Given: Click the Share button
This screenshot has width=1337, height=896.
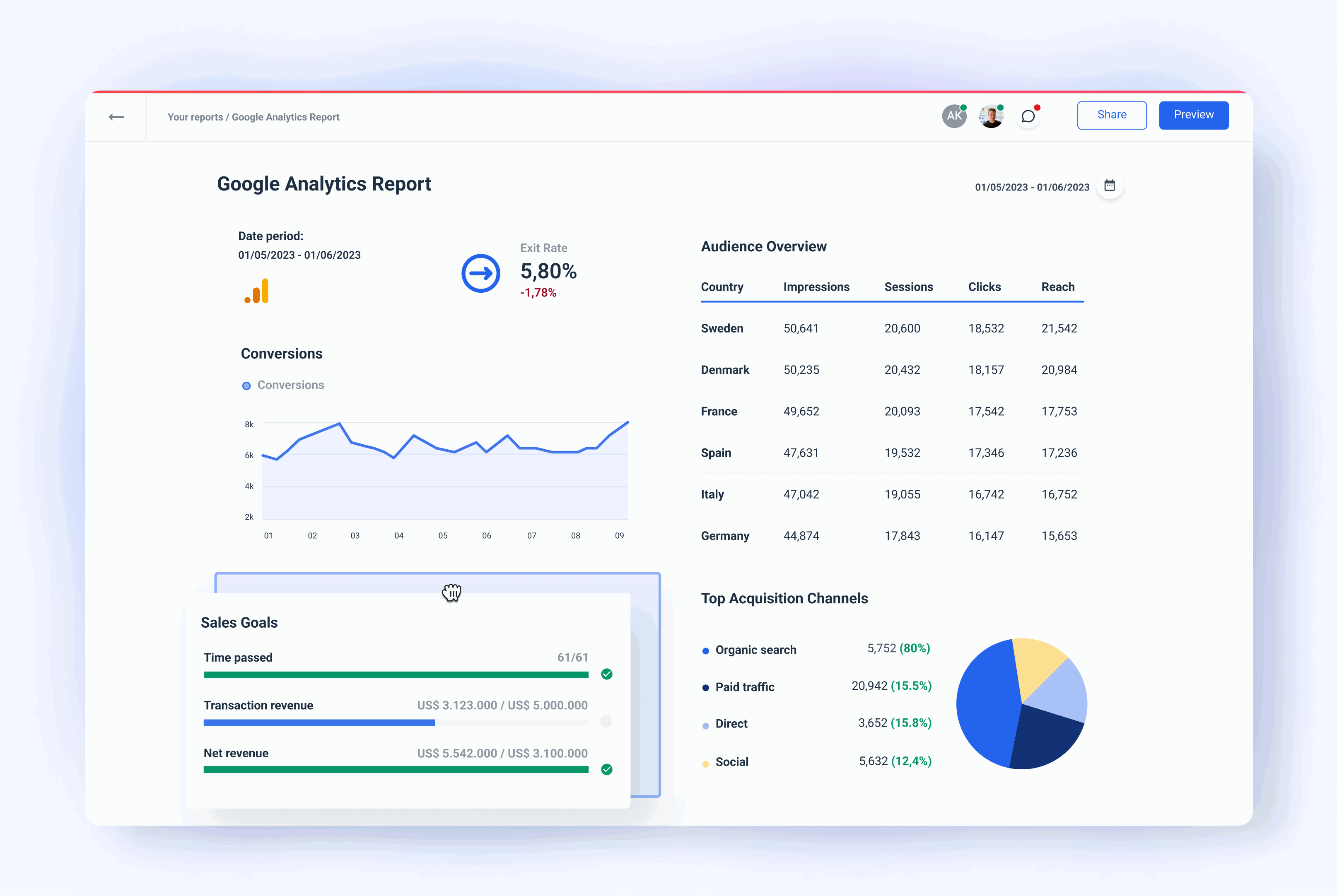Looking at the screenshot, I should pos(1111,115).
